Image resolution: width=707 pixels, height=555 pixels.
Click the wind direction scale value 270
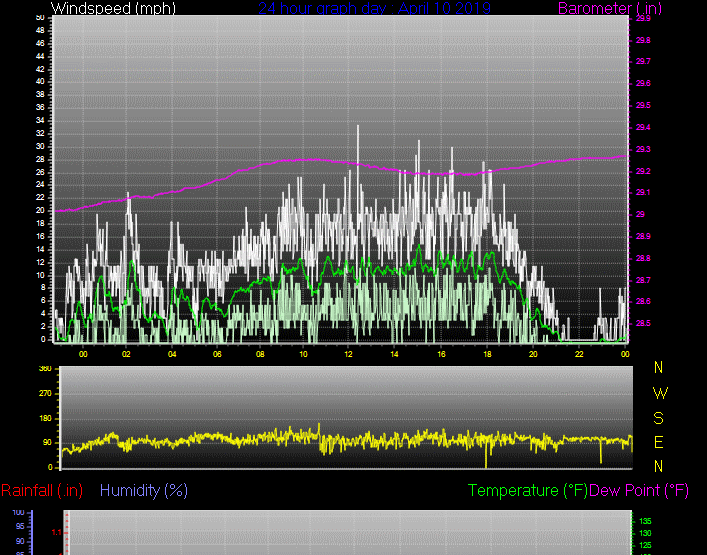point(45,394)
